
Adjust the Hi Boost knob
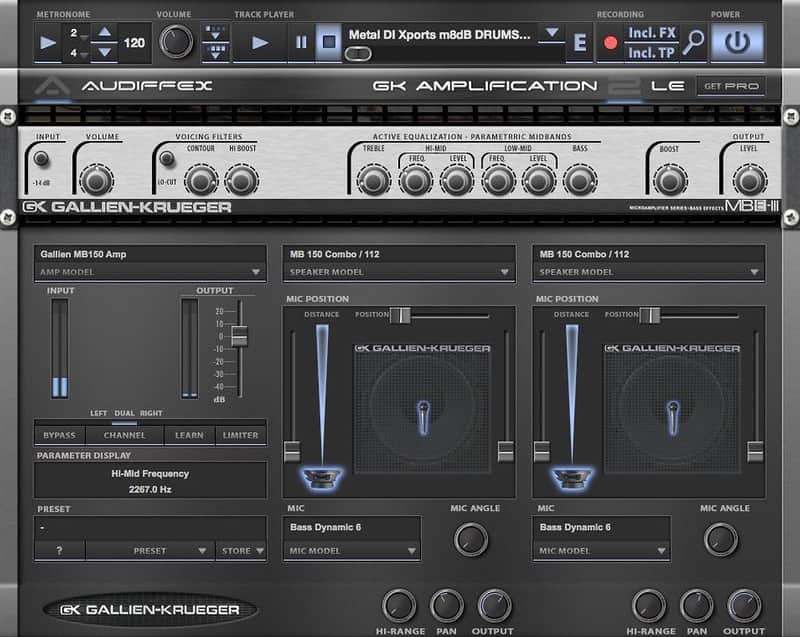[241, 181]
